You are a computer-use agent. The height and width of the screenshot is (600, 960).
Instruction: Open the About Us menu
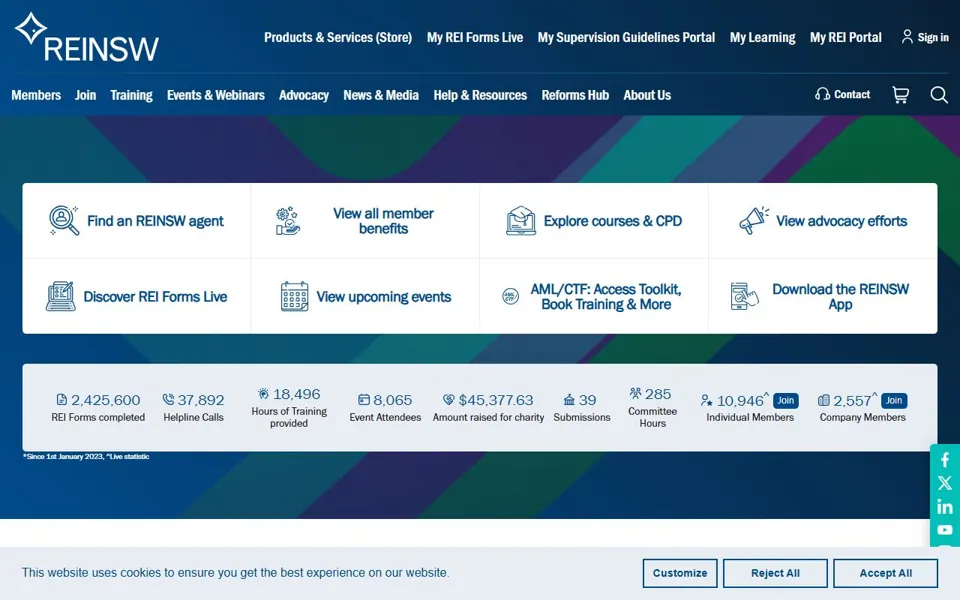coord(647,95)
